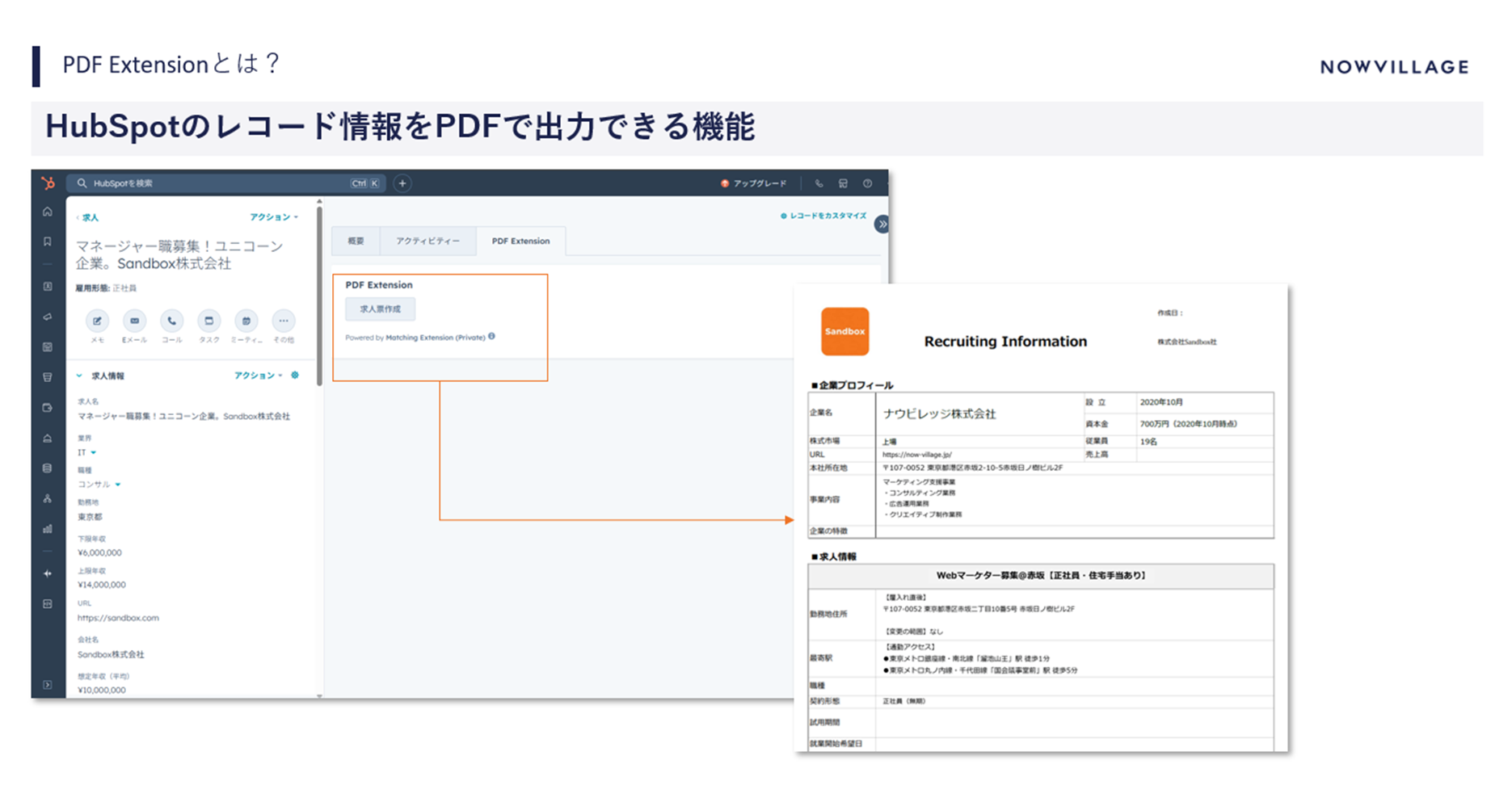Click the ナウビレッジ株式会社 company name in PDF
Screen dimensions: 1512x802
coord(940,414)
